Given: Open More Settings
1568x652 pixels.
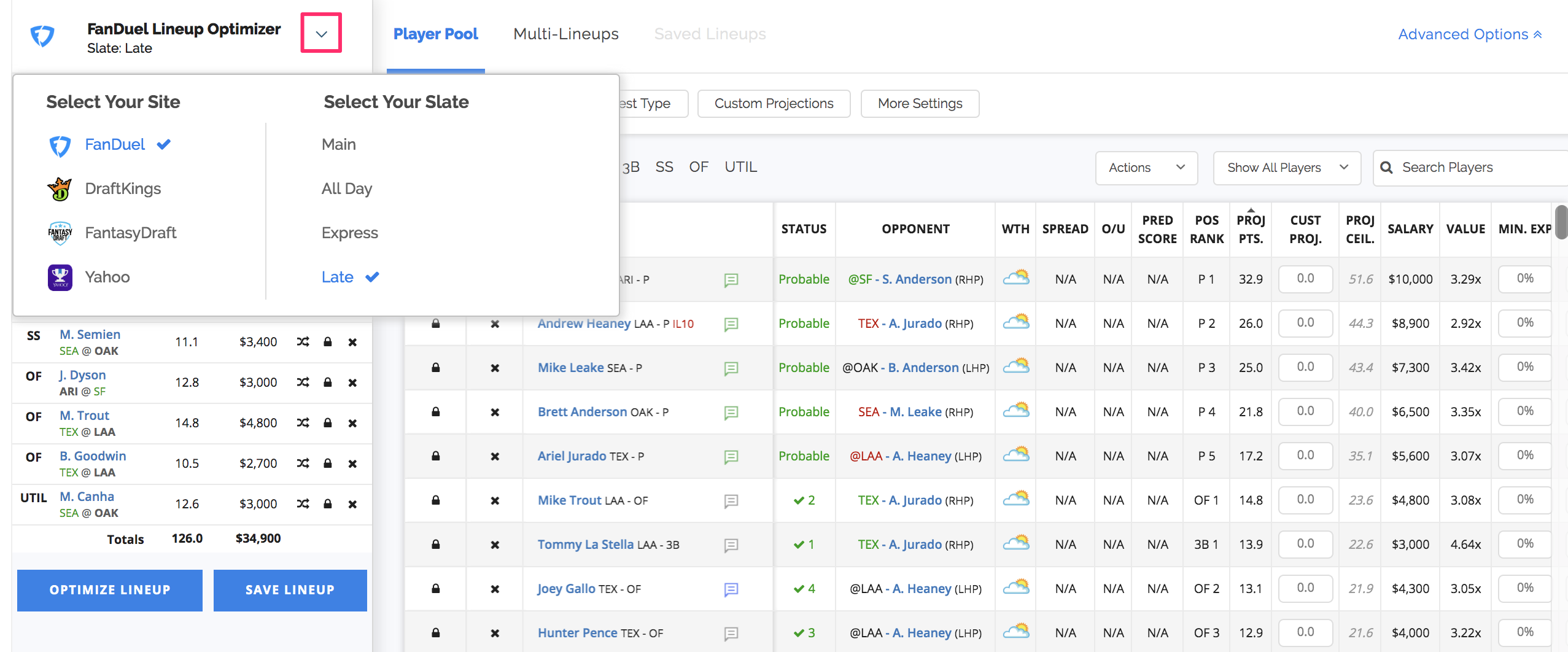Looking at the screenshot, I should pos(920,104).
